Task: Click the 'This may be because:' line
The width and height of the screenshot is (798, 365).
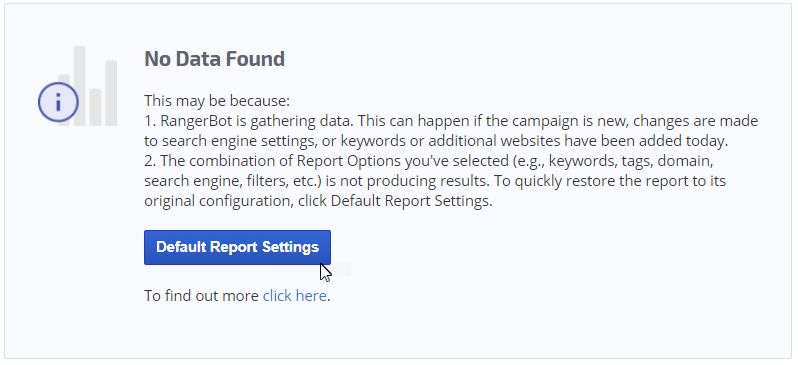Action: point(217,101)
